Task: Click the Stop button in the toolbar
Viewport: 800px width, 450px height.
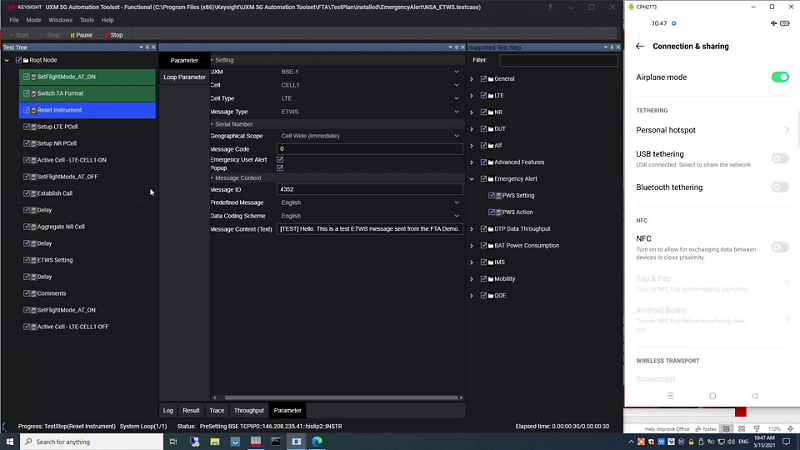Action: [114, 35]
